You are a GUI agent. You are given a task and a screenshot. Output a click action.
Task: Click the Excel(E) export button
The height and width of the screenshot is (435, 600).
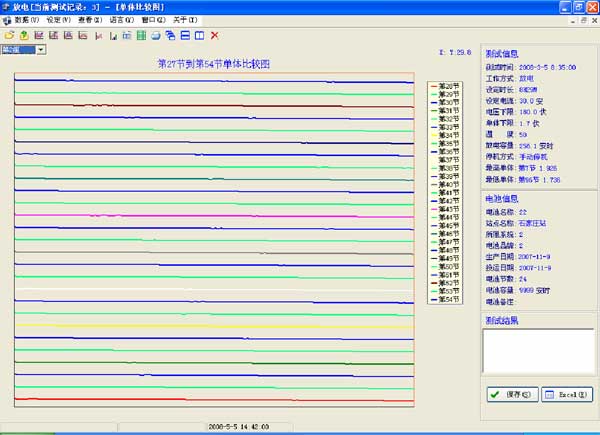click(567, 394)
